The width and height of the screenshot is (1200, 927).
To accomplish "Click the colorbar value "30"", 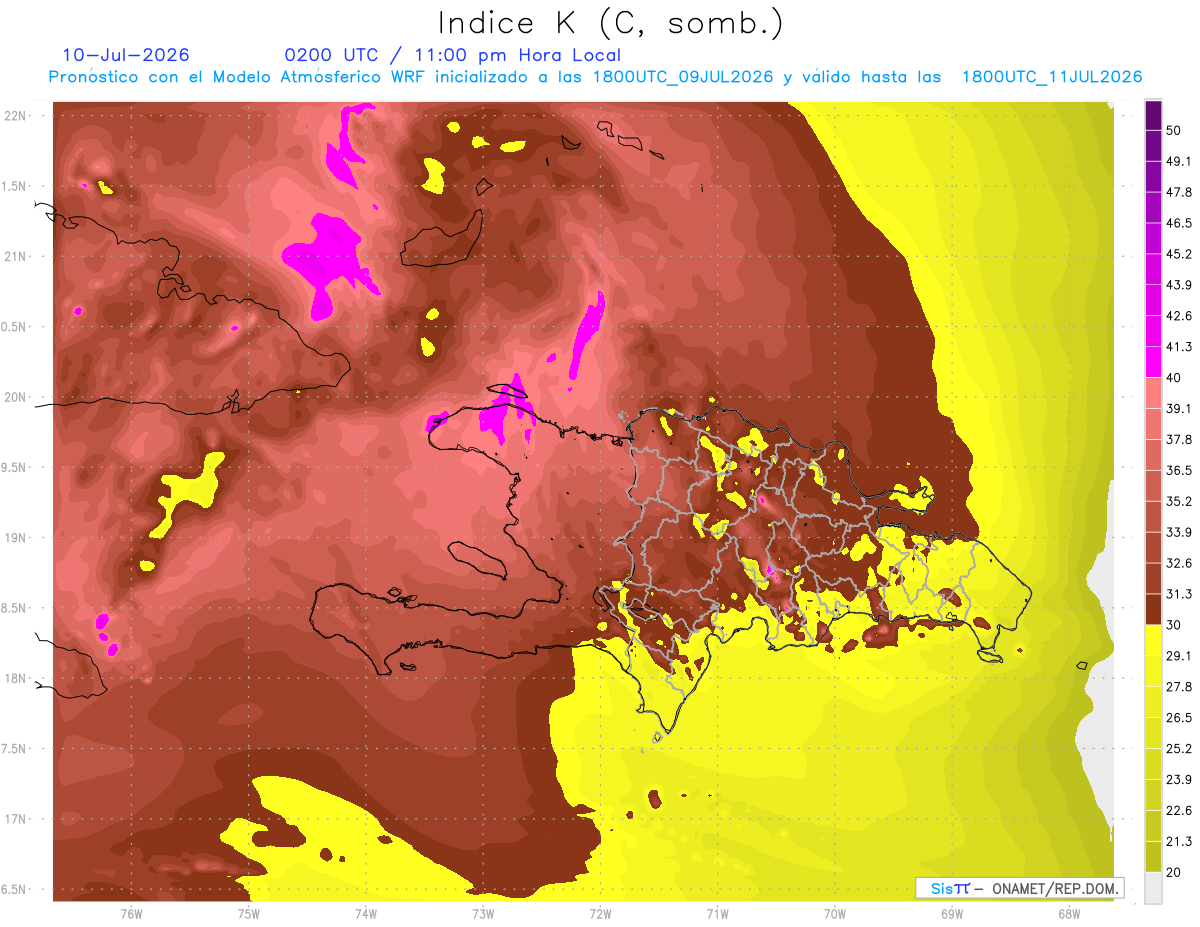I will tap(1173, 625).
